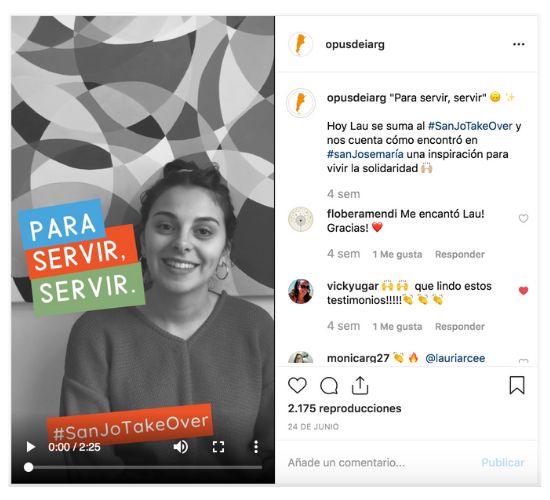This screenshot has height=500, width=550.
Task: Open the @lauriarcee mention link
Action: [x=455, y=358]
